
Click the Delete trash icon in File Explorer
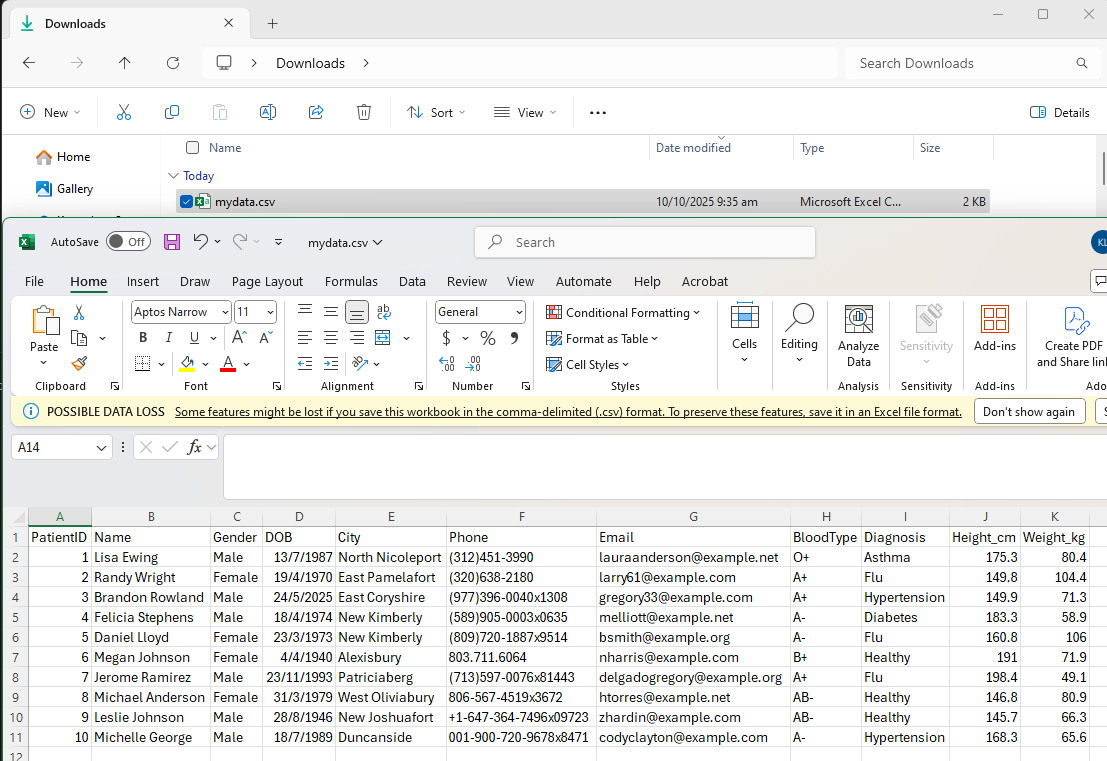click(364, 112)
